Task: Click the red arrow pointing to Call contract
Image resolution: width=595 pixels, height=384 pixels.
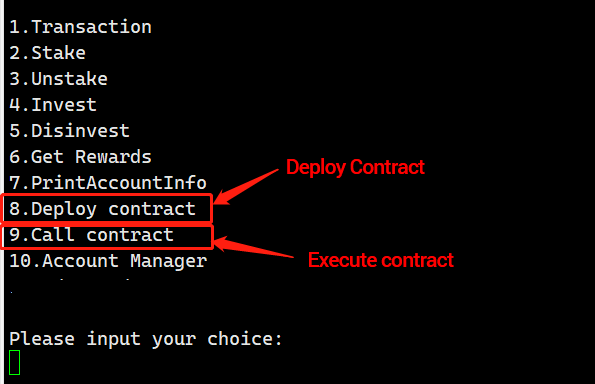Action: pyautogui.click(x=253, y=245)
